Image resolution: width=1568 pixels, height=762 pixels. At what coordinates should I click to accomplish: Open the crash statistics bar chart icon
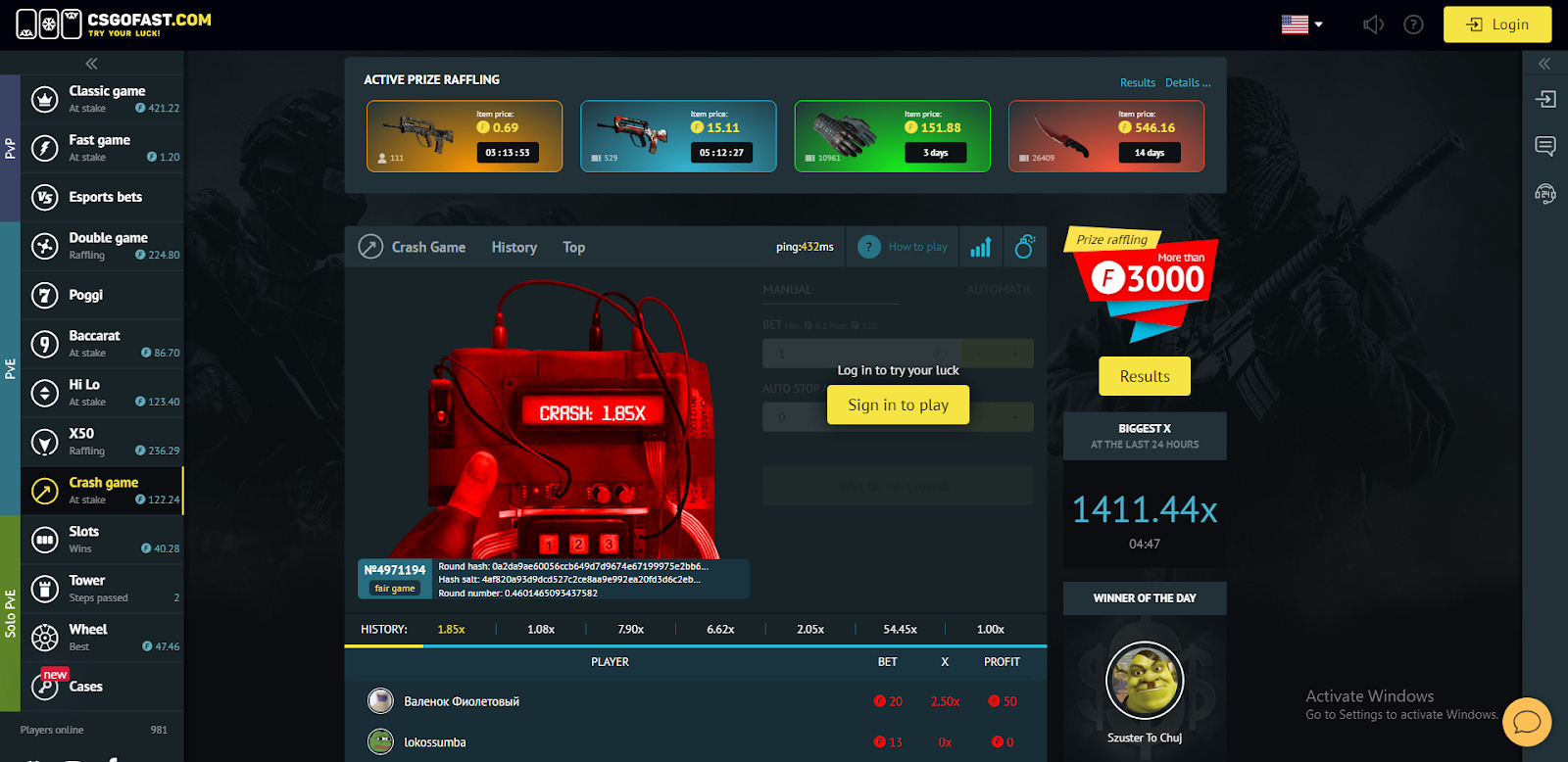(x=981, y=247)
